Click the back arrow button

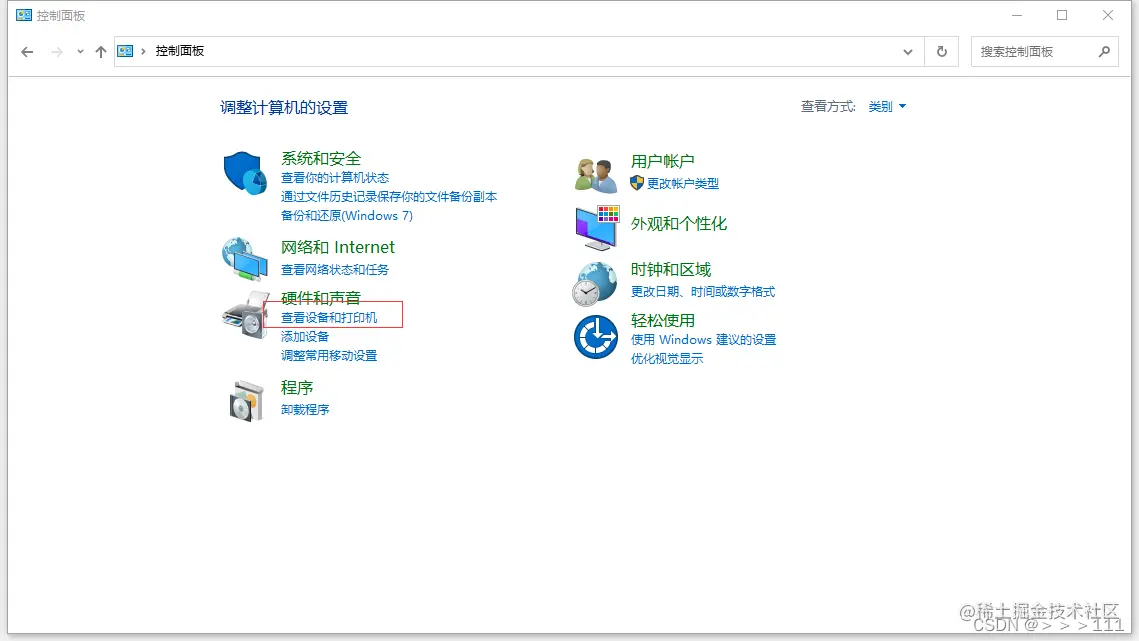27,52
